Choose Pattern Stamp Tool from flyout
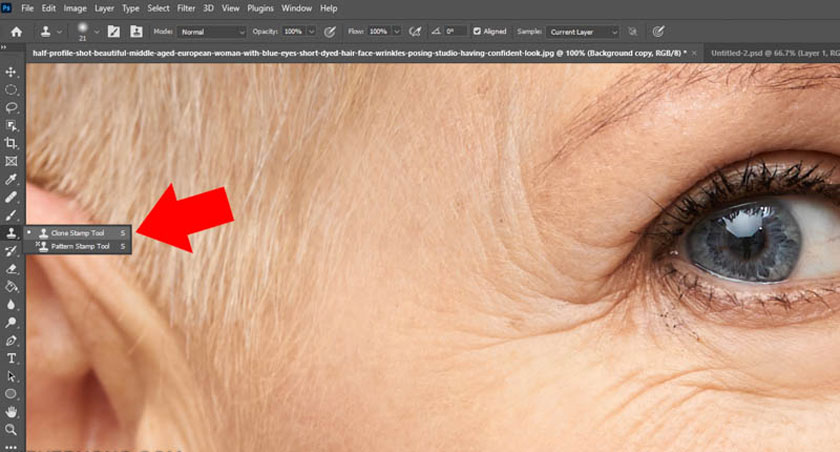 point(80,246)
